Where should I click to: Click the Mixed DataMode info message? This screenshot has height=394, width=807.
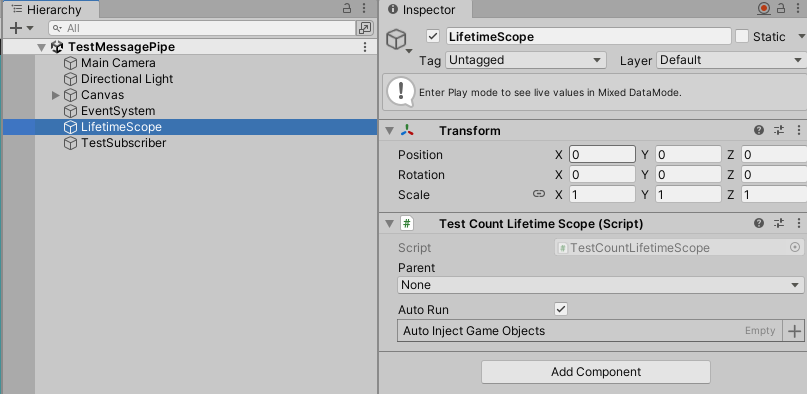pos(594,92)
